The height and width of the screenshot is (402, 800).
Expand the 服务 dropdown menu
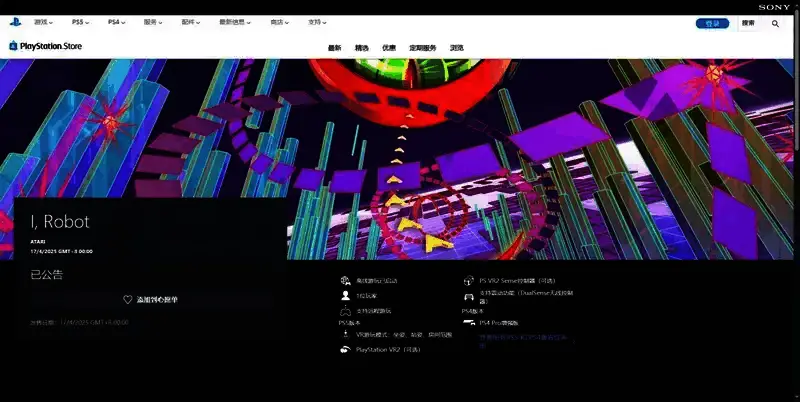click(x=154, y=22)
